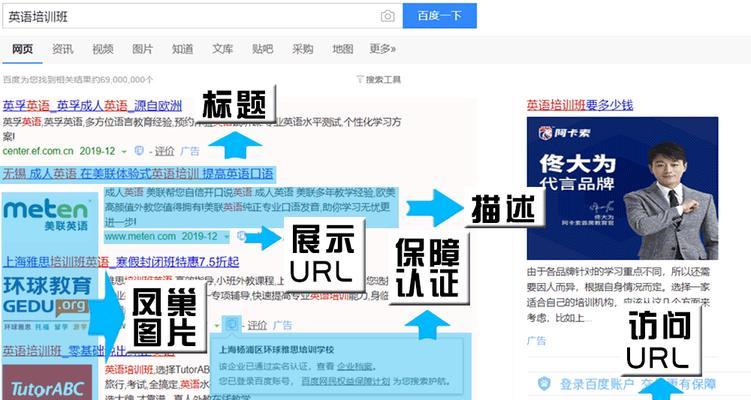Click the 环球教育 GEDU.org logo image

point(48,303)
